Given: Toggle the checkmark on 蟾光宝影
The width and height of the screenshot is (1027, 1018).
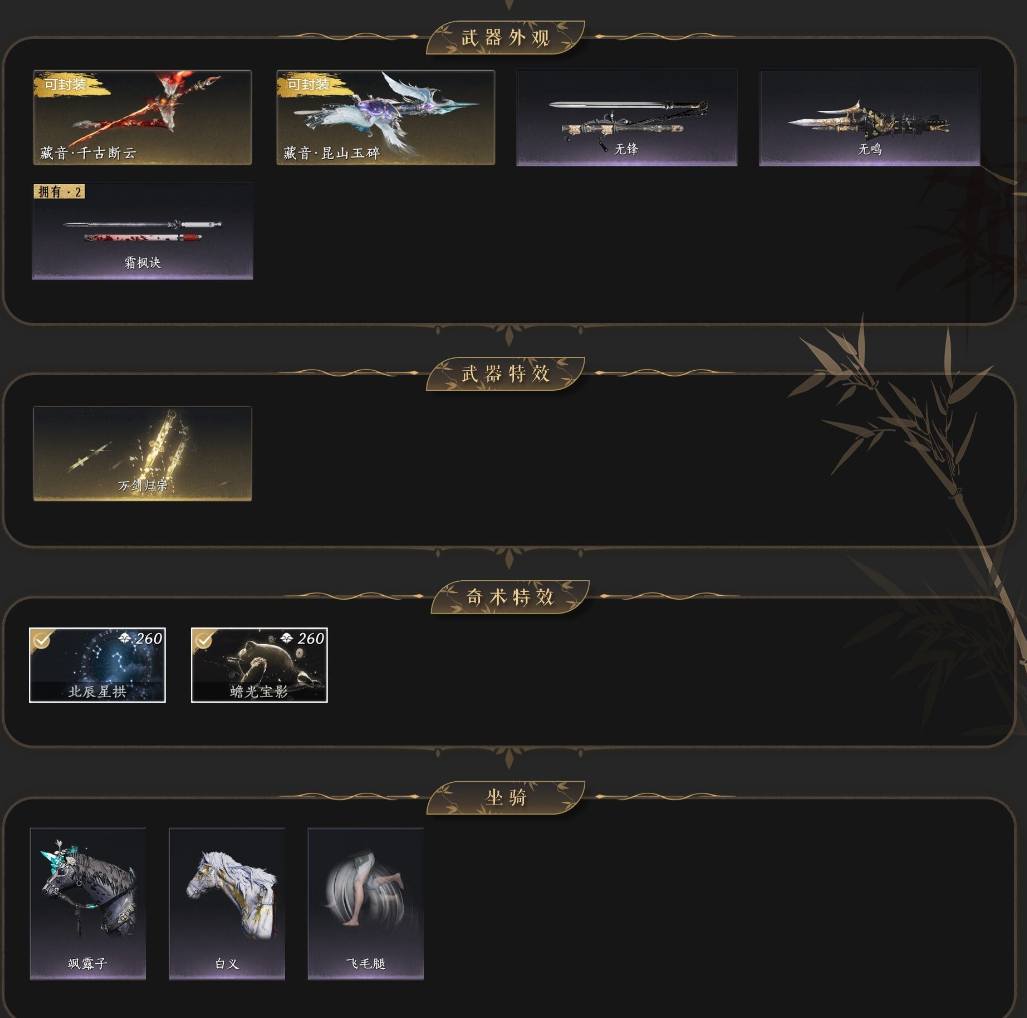Looking at the screenshot, I should pos(204,639).
